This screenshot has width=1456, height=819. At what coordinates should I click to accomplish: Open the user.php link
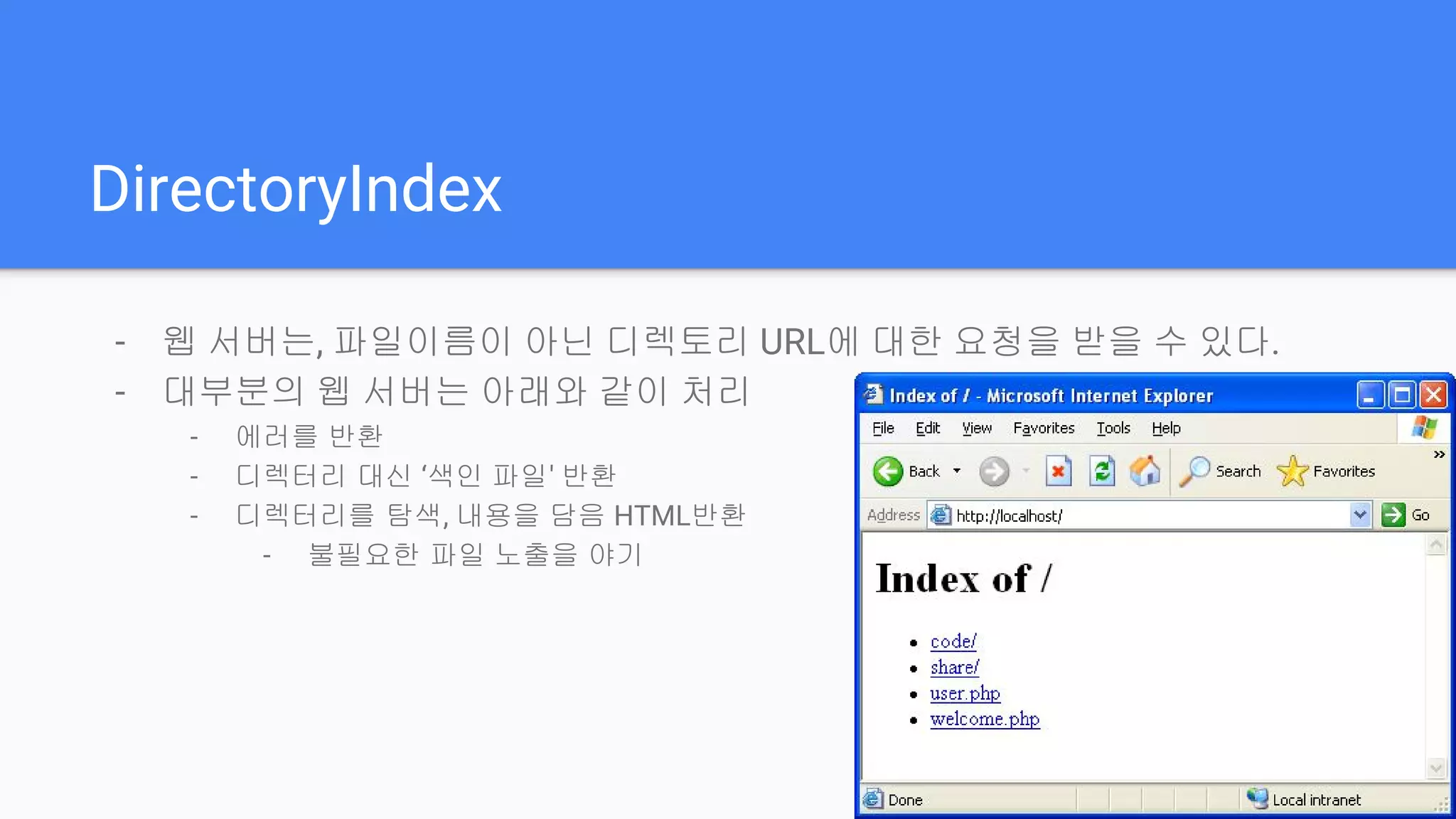click(x=965, y=693)
